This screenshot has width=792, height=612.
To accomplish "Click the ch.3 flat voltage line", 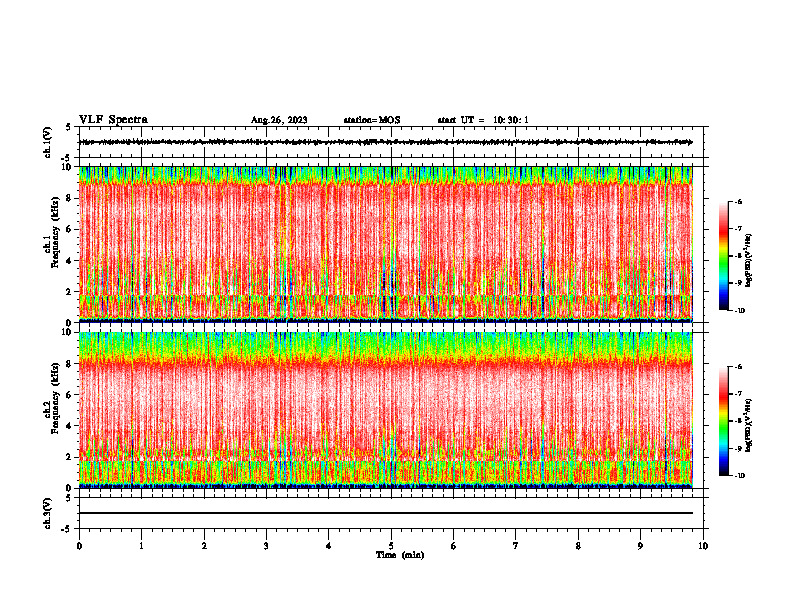I will 386,513.
